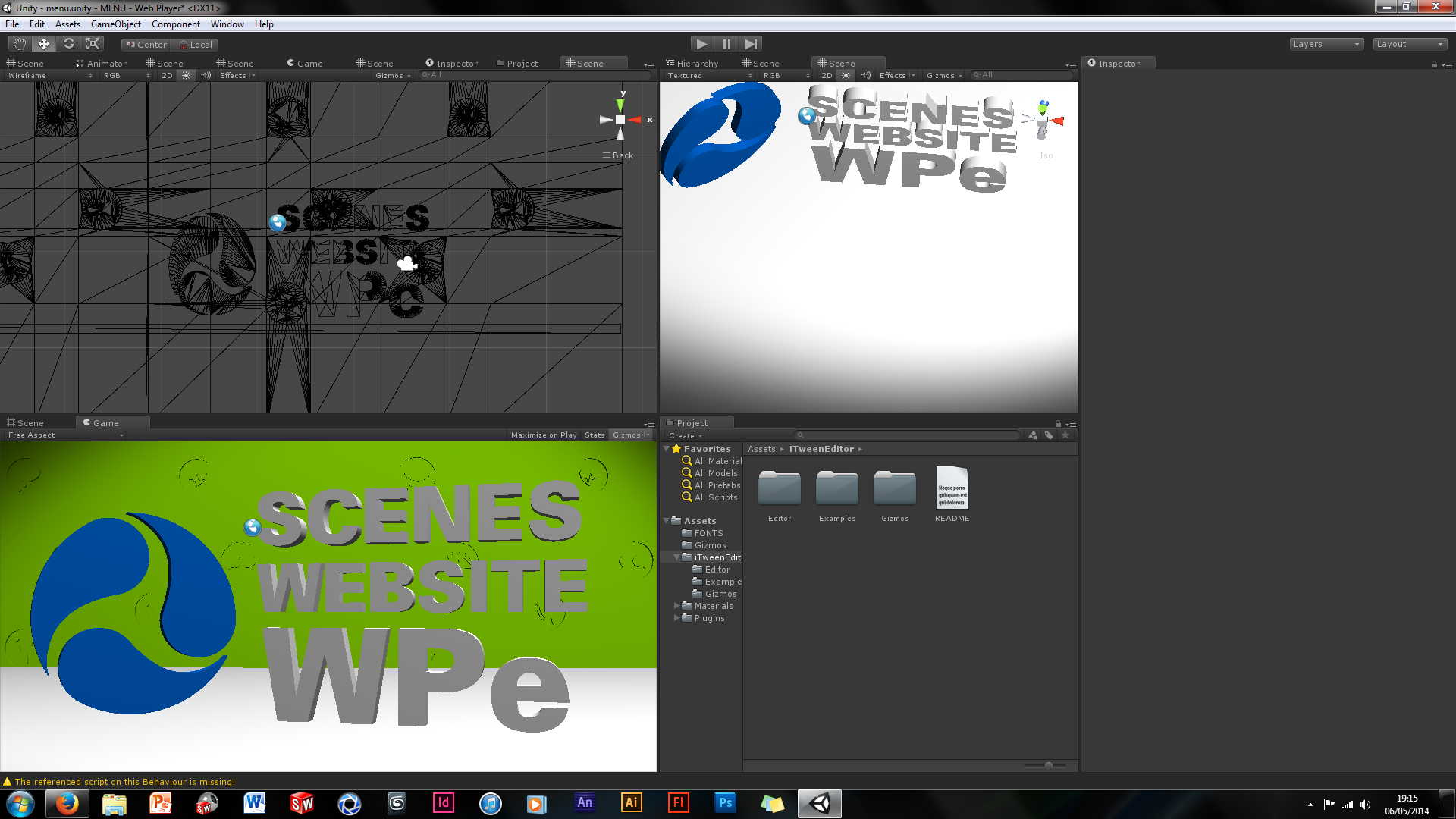
Task: Open the README file thumbnail
Action: coord(952,489)
